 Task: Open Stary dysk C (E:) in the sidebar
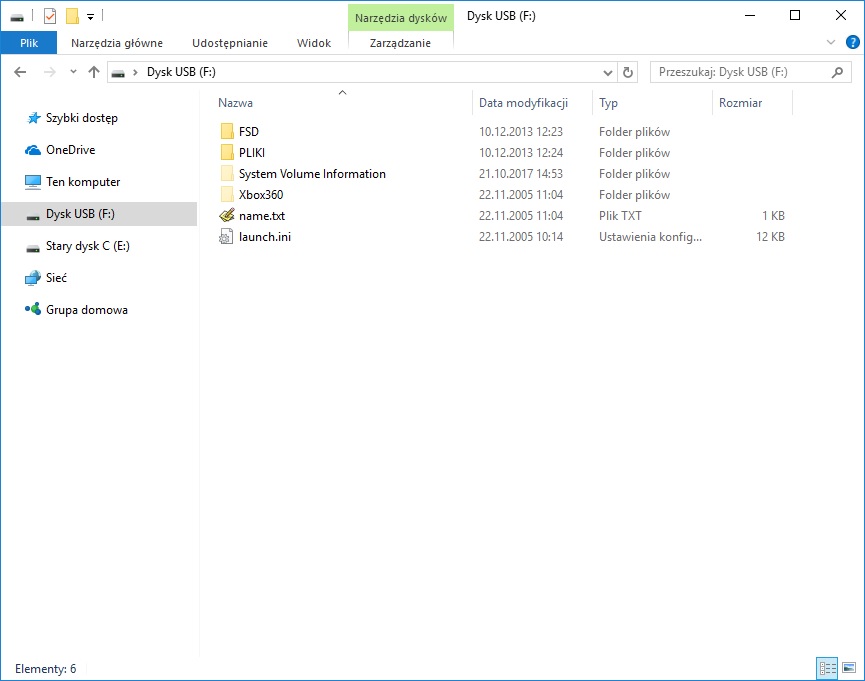[x=88, y=246]
